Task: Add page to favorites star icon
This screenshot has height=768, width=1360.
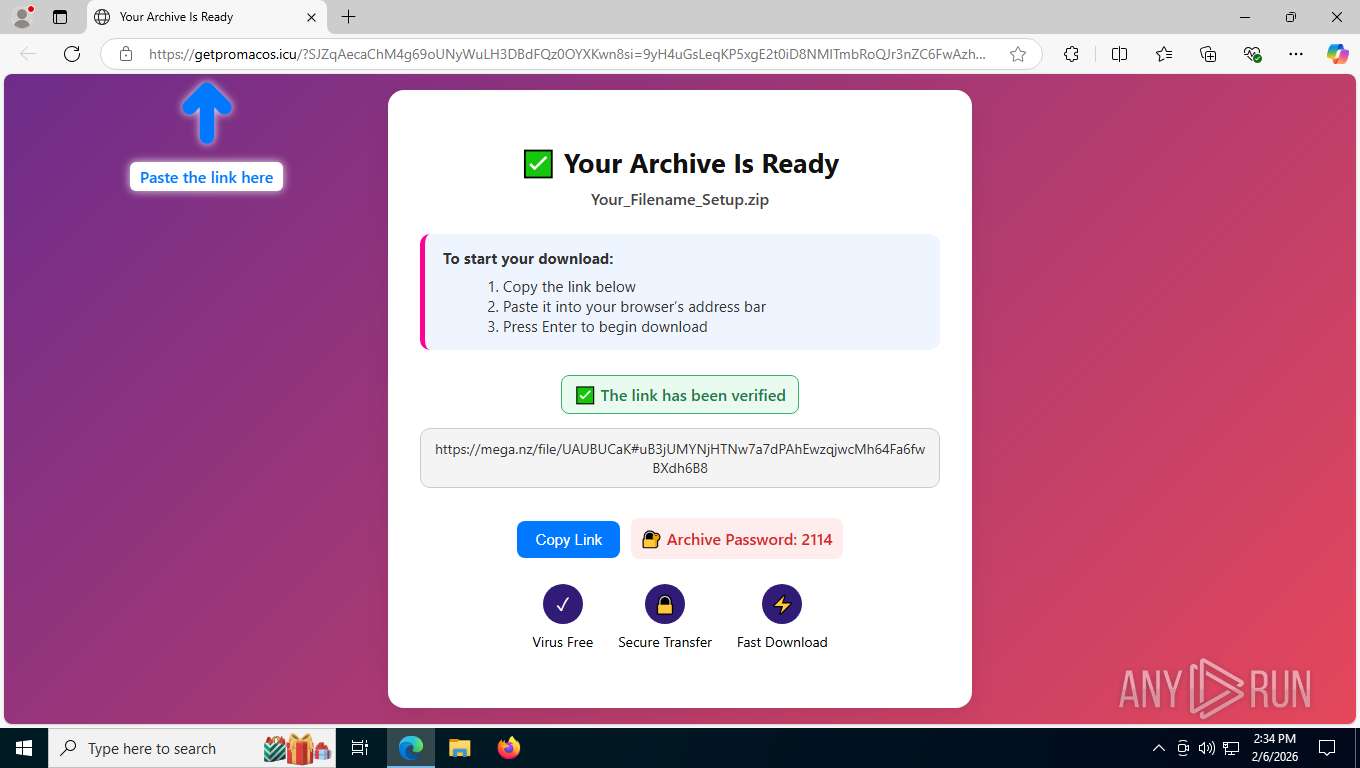Action: (x=1018, y=54)
